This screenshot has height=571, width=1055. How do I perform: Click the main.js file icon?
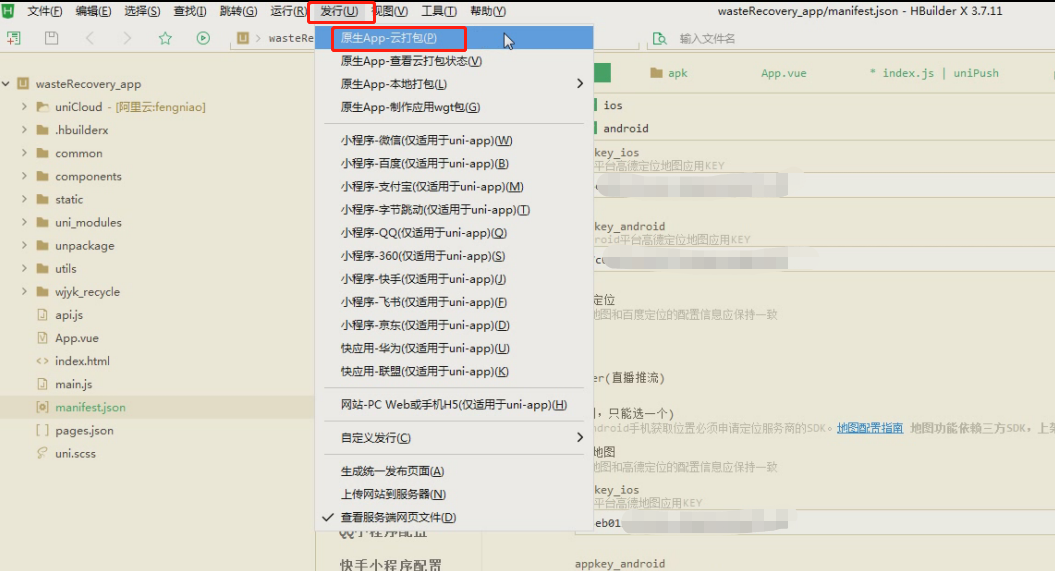click(x=42, y=384)
